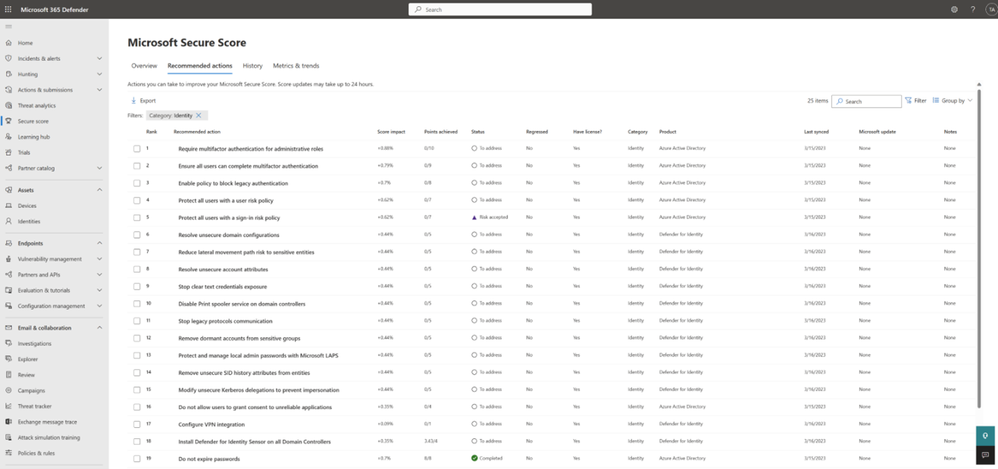Click the Filter funnel icon

click(x=908, y=101)
